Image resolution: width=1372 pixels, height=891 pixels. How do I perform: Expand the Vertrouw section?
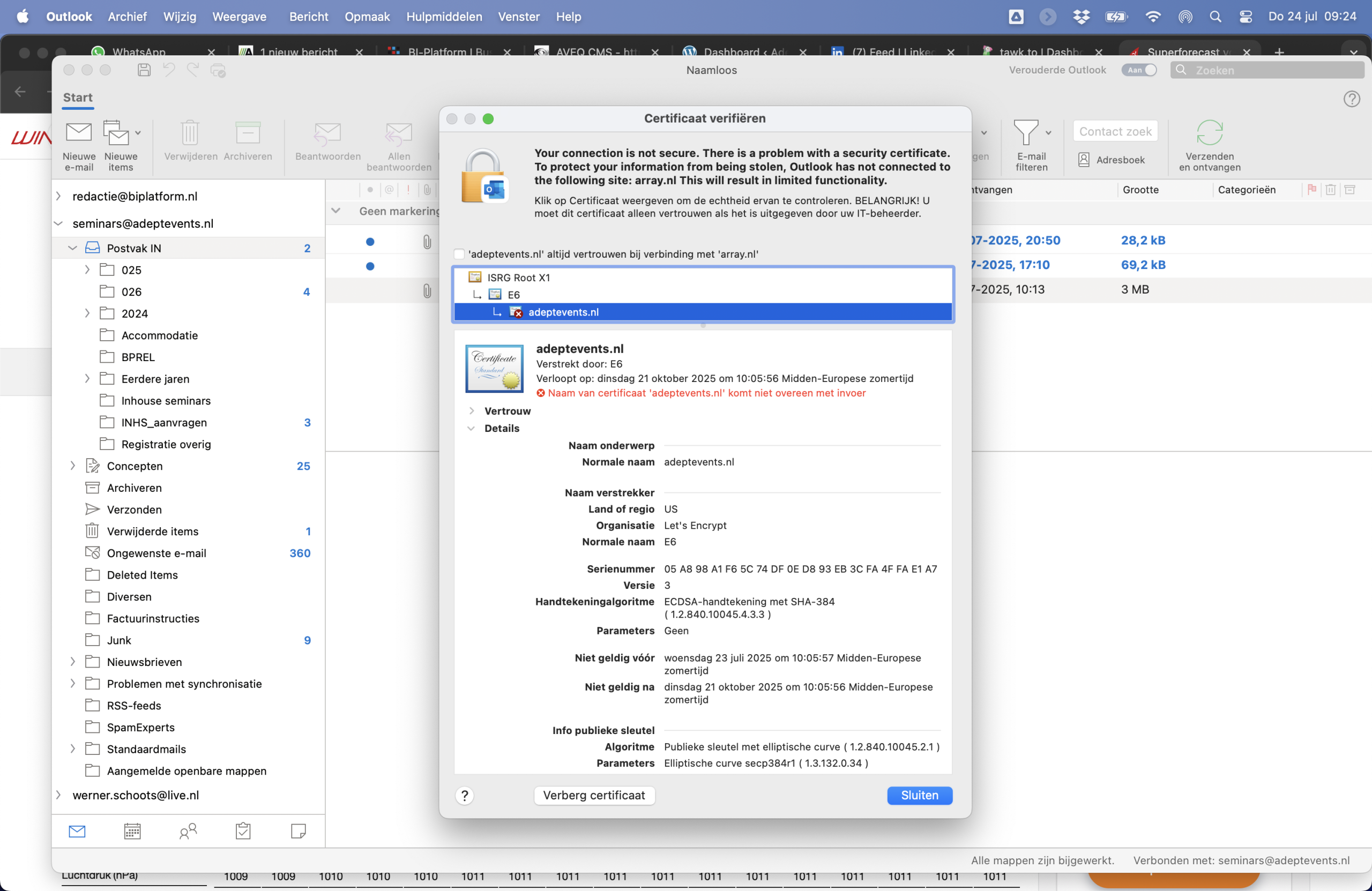pyautogui.click(x=471, y=411)
